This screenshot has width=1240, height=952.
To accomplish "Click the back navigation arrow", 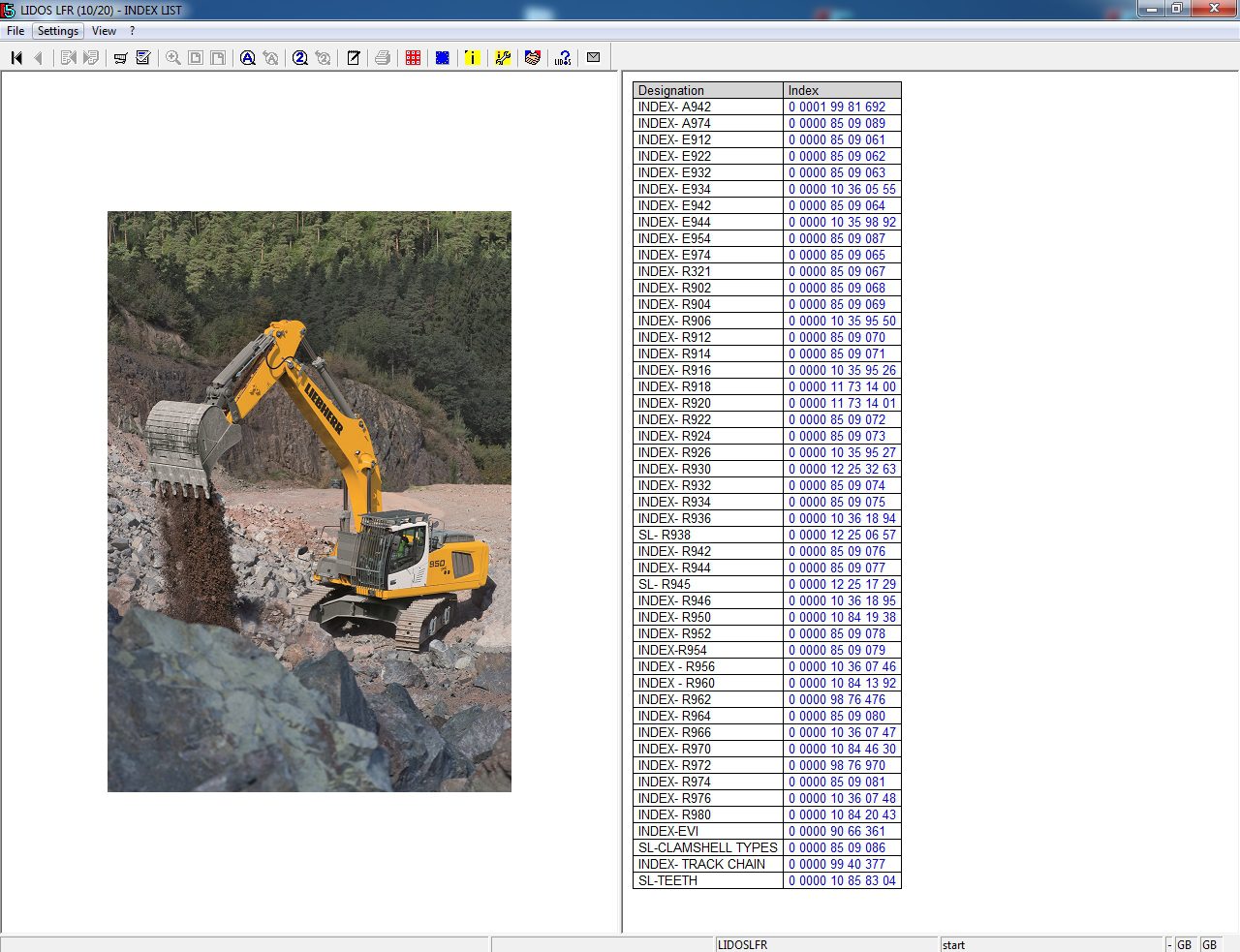I will [39, 57].
